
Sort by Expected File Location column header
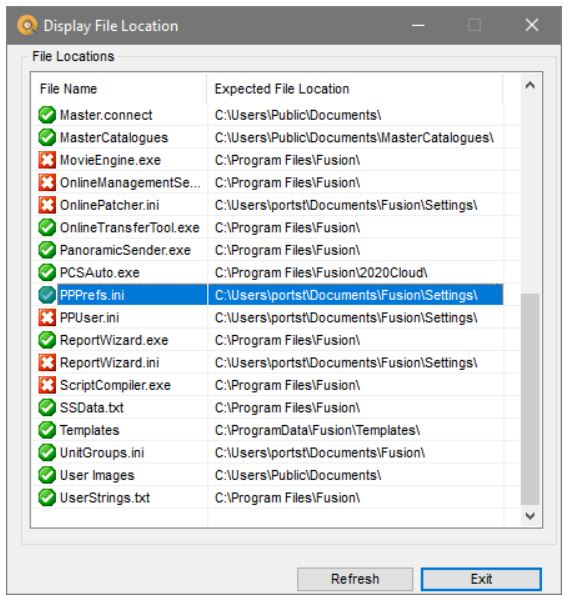(x=355, y=89)
